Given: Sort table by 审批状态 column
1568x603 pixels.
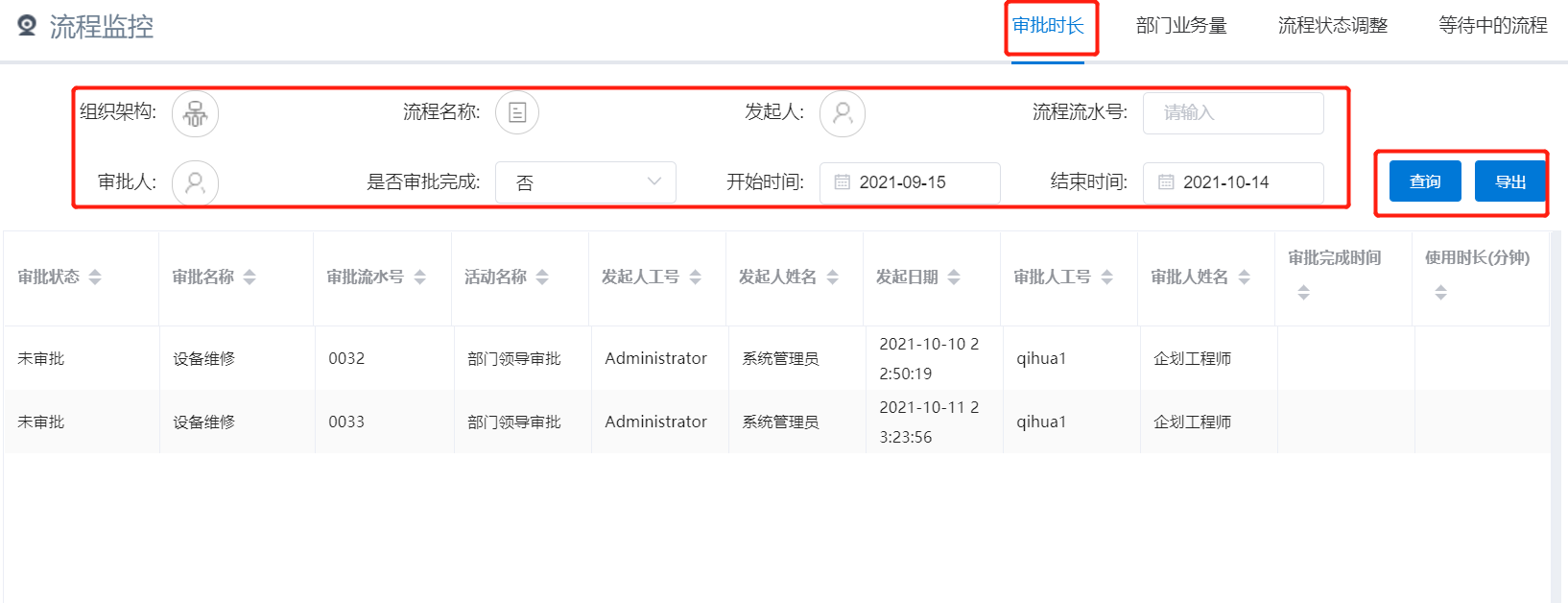Looking at the screenshot, I should 95,277.
